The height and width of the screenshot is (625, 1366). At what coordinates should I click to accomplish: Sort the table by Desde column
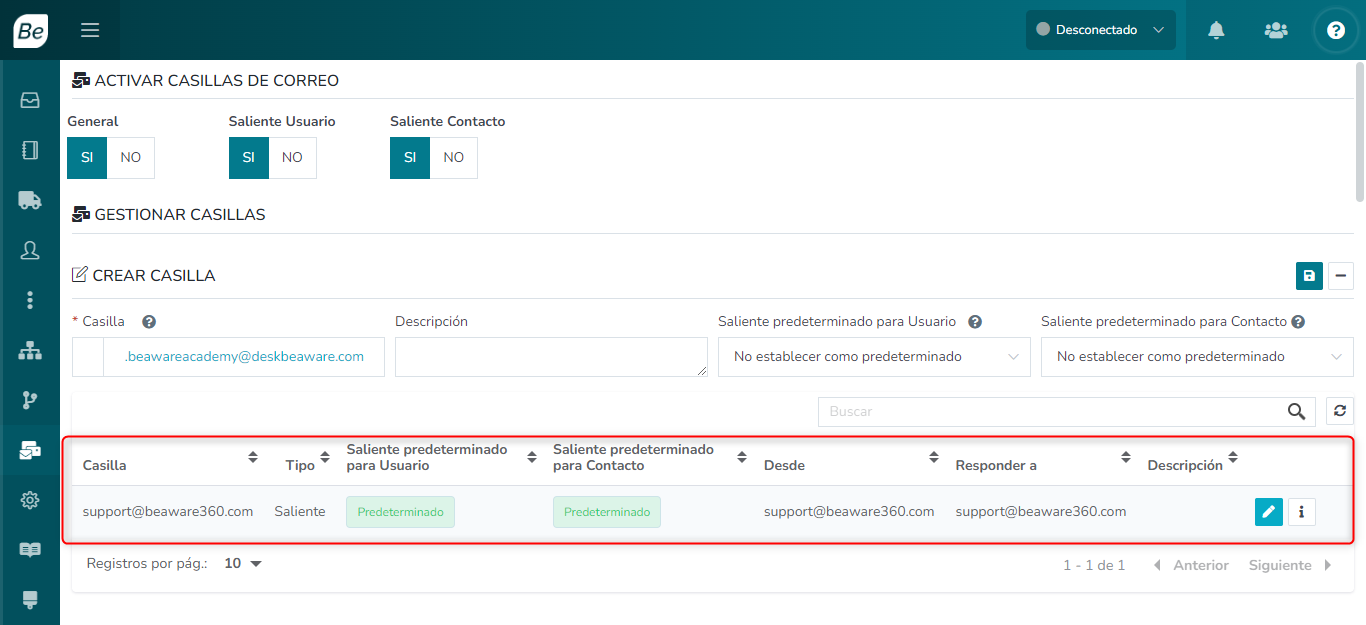point(934,458)
